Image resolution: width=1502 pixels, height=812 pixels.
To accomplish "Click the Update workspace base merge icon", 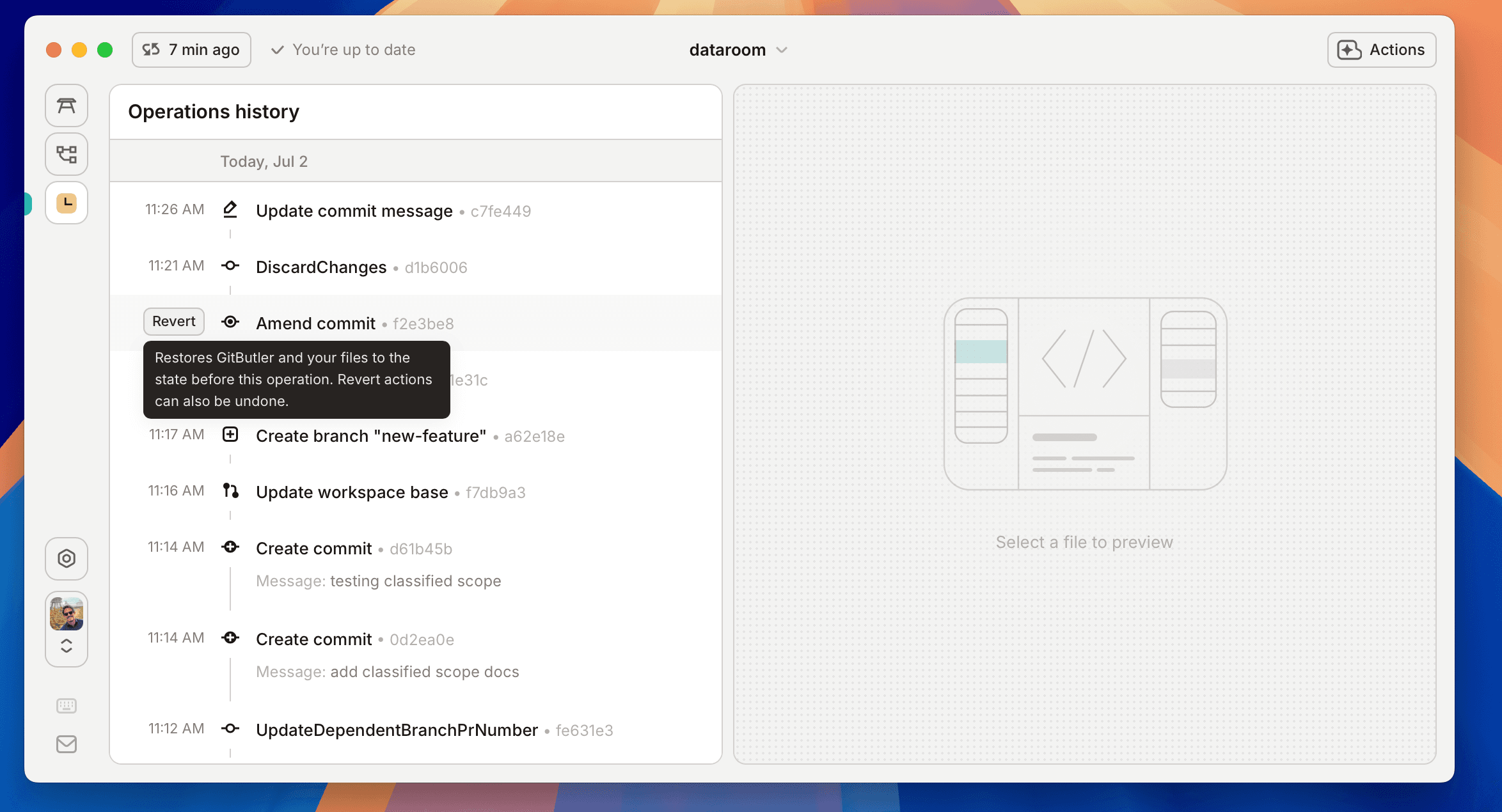I will pos(230,491).
